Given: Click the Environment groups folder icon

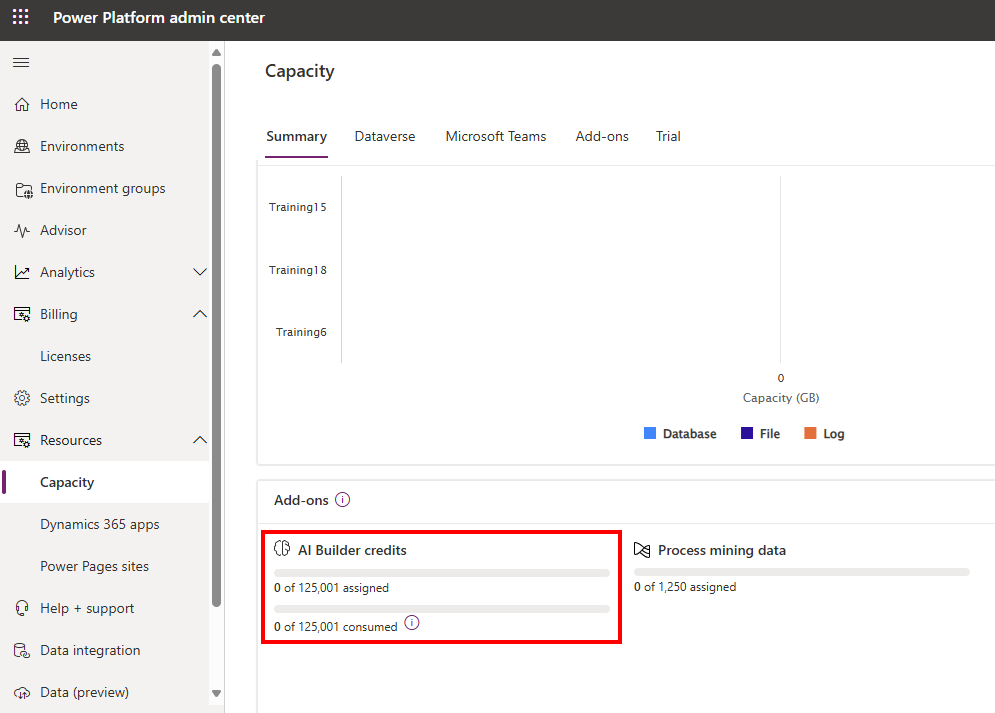Looking at the screenshot, I should click(23, 189).
